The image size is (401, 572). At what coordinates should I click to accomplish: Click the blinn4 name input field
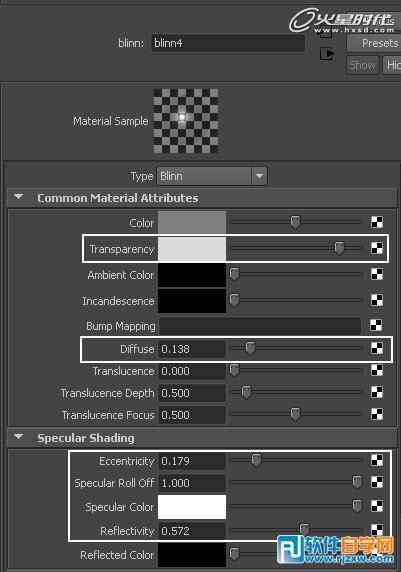(228, 43)
